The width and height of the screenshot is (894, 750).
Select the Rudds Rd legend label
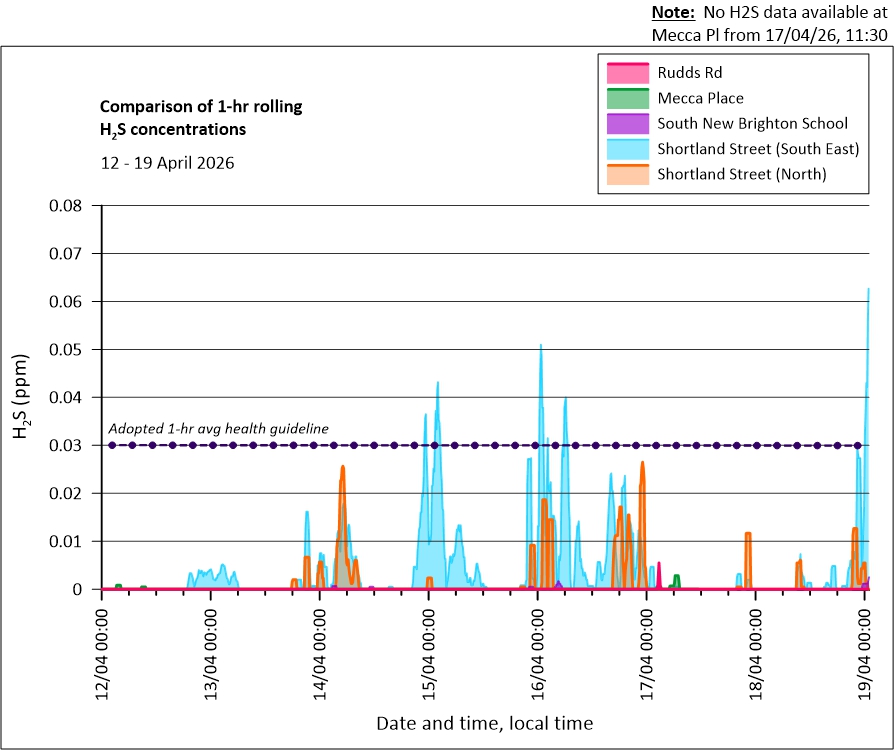tap(689, 73)
